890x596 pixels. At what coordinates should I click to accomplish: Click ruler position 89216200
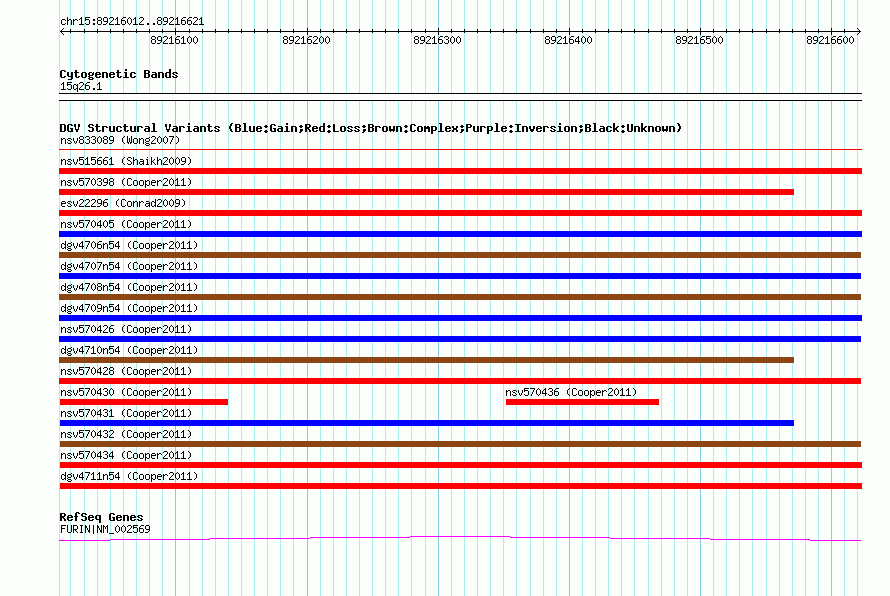[306, 40]
